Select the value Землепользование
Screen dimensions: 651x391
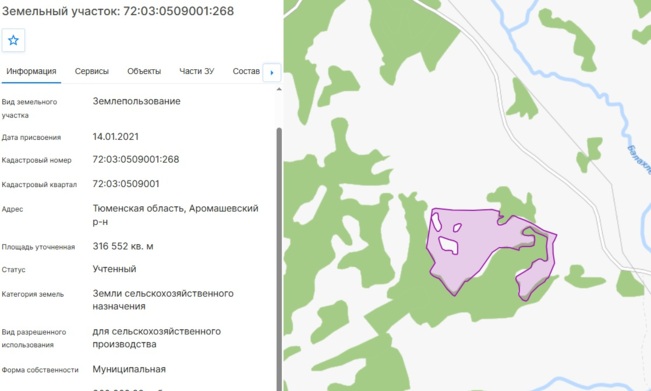[137, 101]
